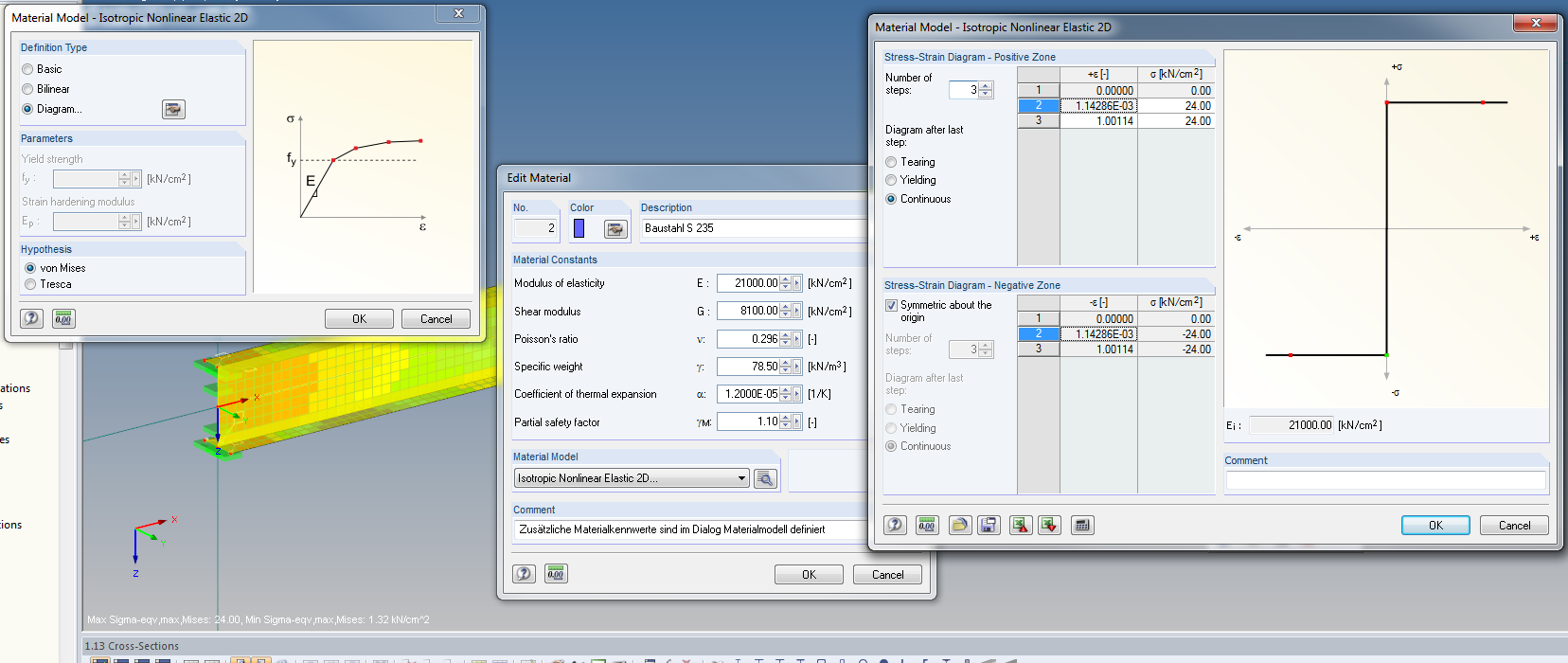
Task: Open Material Model dropdown
Action: pos(742,478)
